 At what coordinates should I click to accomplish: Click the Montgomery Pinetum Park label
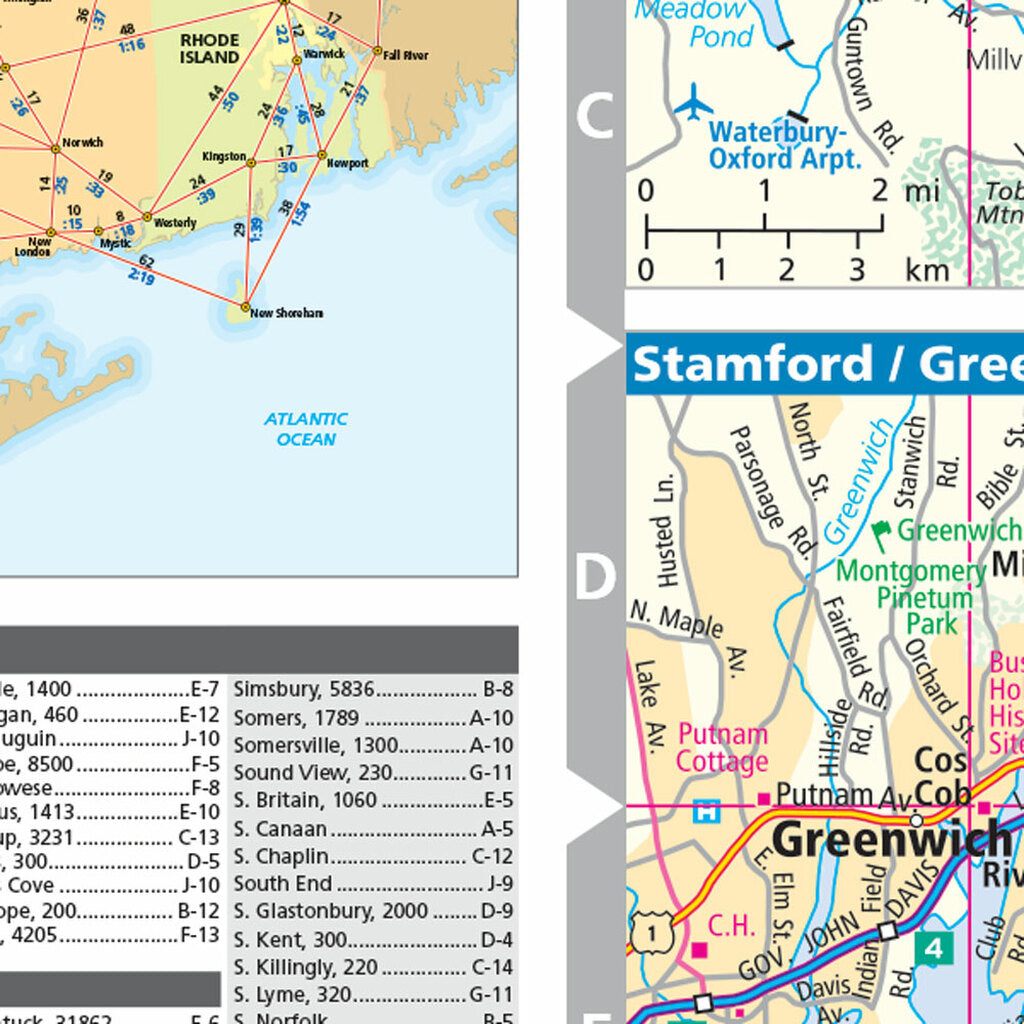[912, 597]
